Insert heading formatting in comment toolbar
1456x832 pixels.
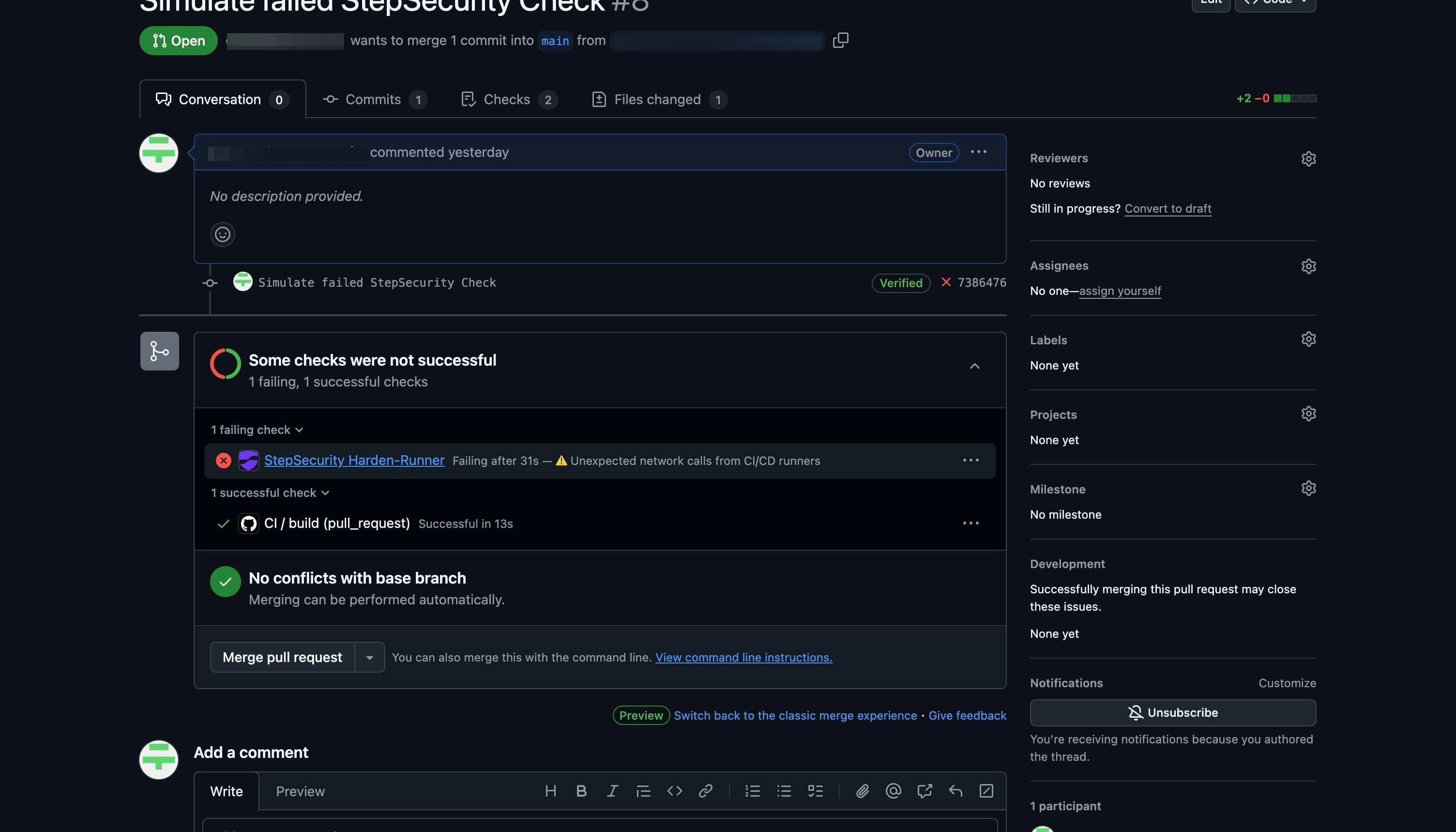[x=550, y=791]
